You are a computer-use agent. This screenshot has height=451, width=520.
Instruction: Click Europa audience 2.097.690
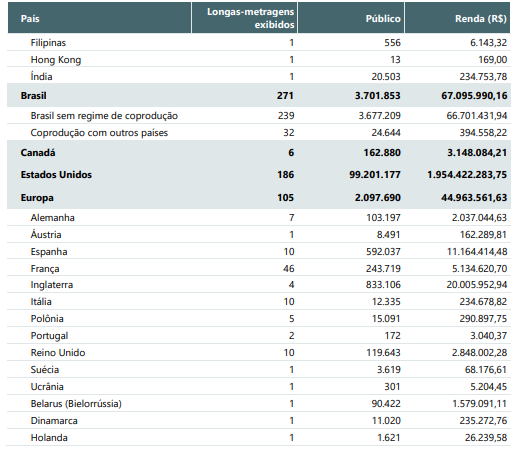[x=377, y=198]
